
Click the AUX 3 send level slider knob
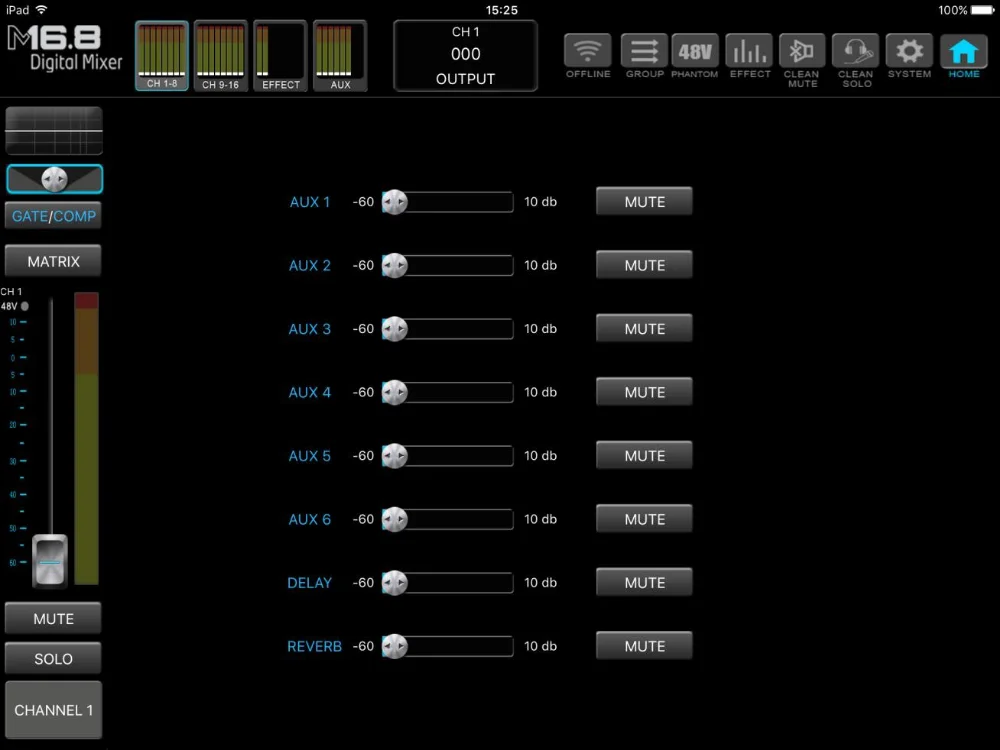coord(395,329)
